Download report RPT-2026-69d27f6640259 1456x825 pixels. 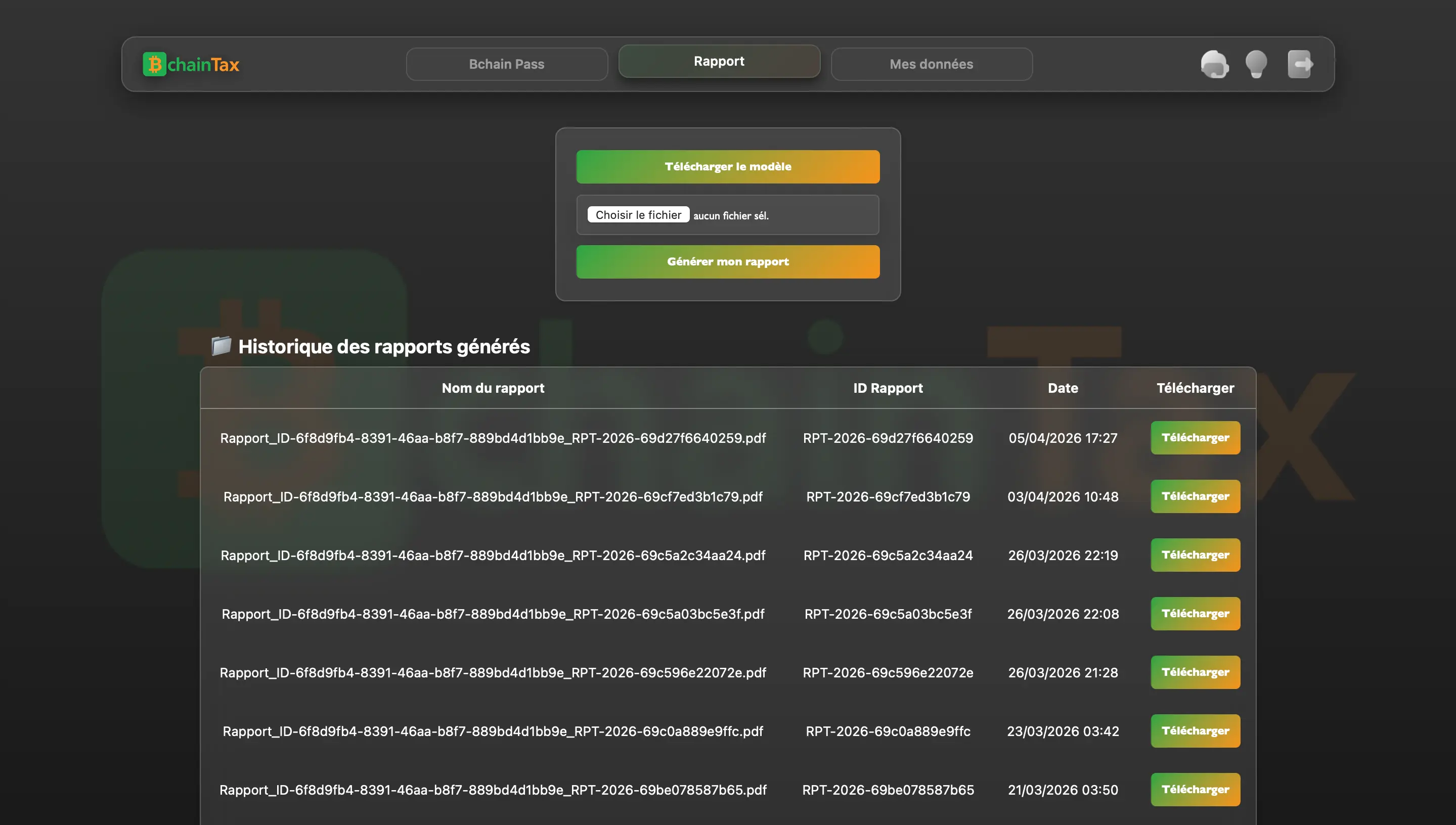pyautogui.click(x=1195, y=438)
